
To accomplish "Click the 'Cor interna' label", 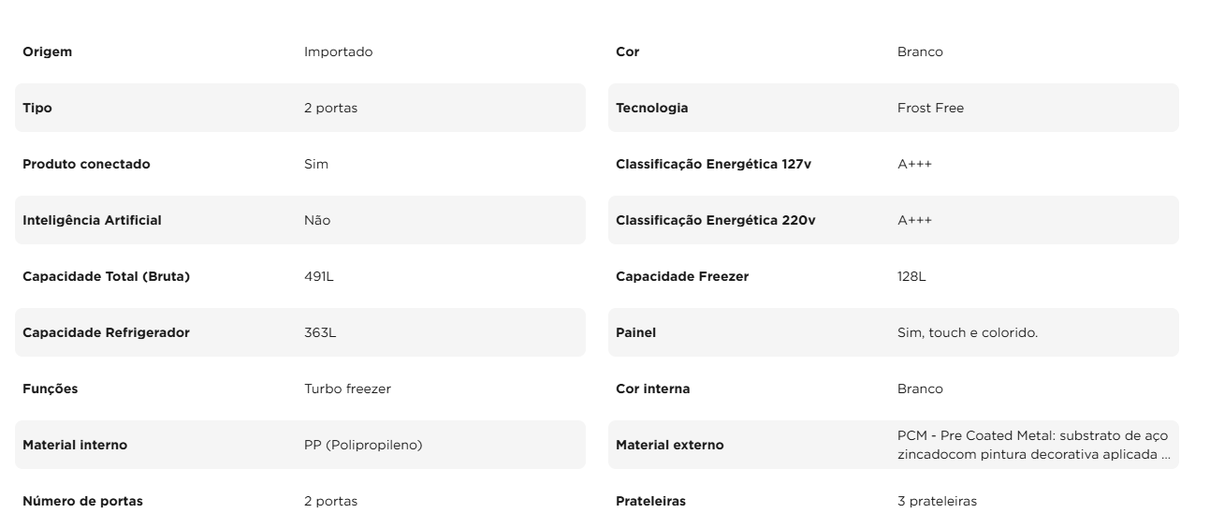I will pyautogui.click(x=653, y=389).
